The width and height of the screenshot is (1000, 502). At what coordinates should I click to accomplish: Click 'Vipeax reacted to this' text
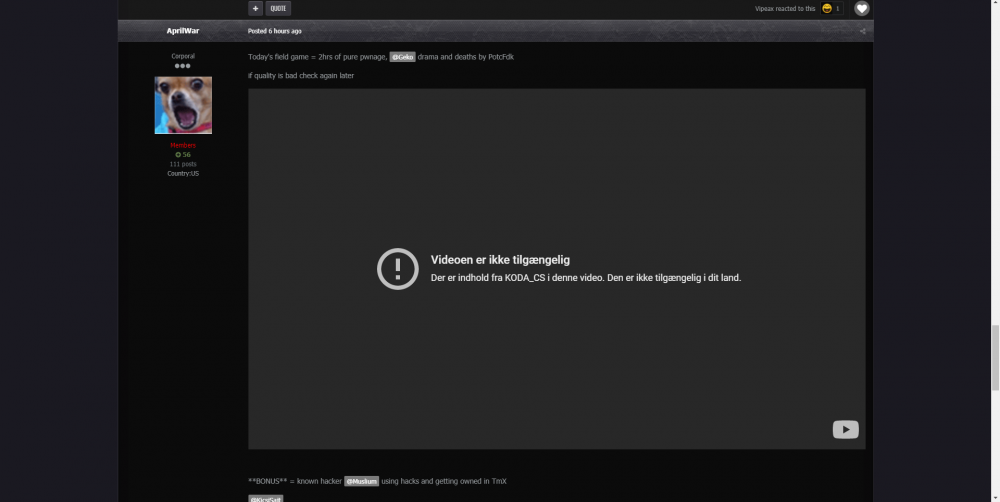click(x=784, y=9)
